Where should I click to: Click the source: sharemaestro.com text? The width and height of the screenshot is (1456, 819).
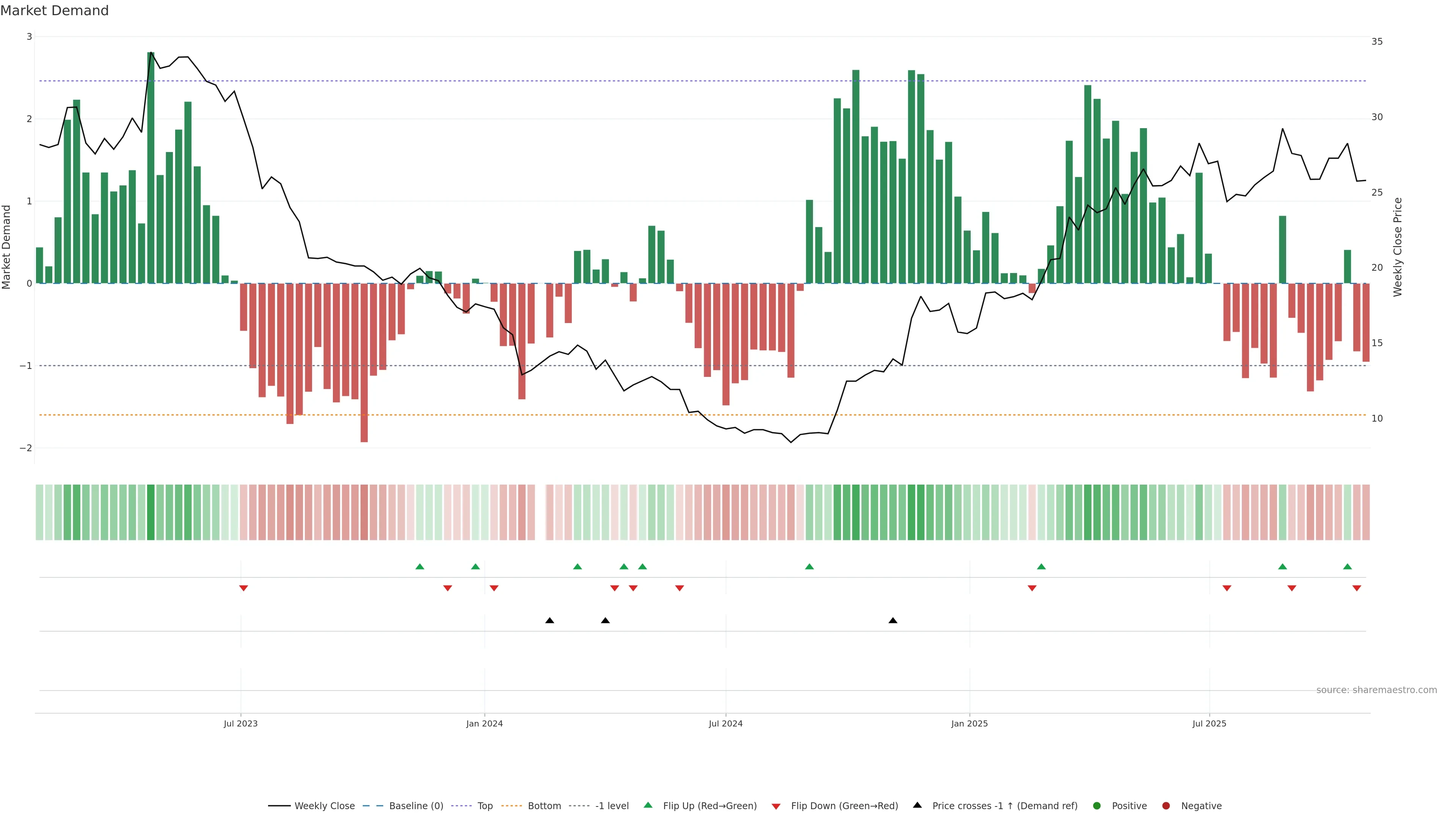point(1376,690)
